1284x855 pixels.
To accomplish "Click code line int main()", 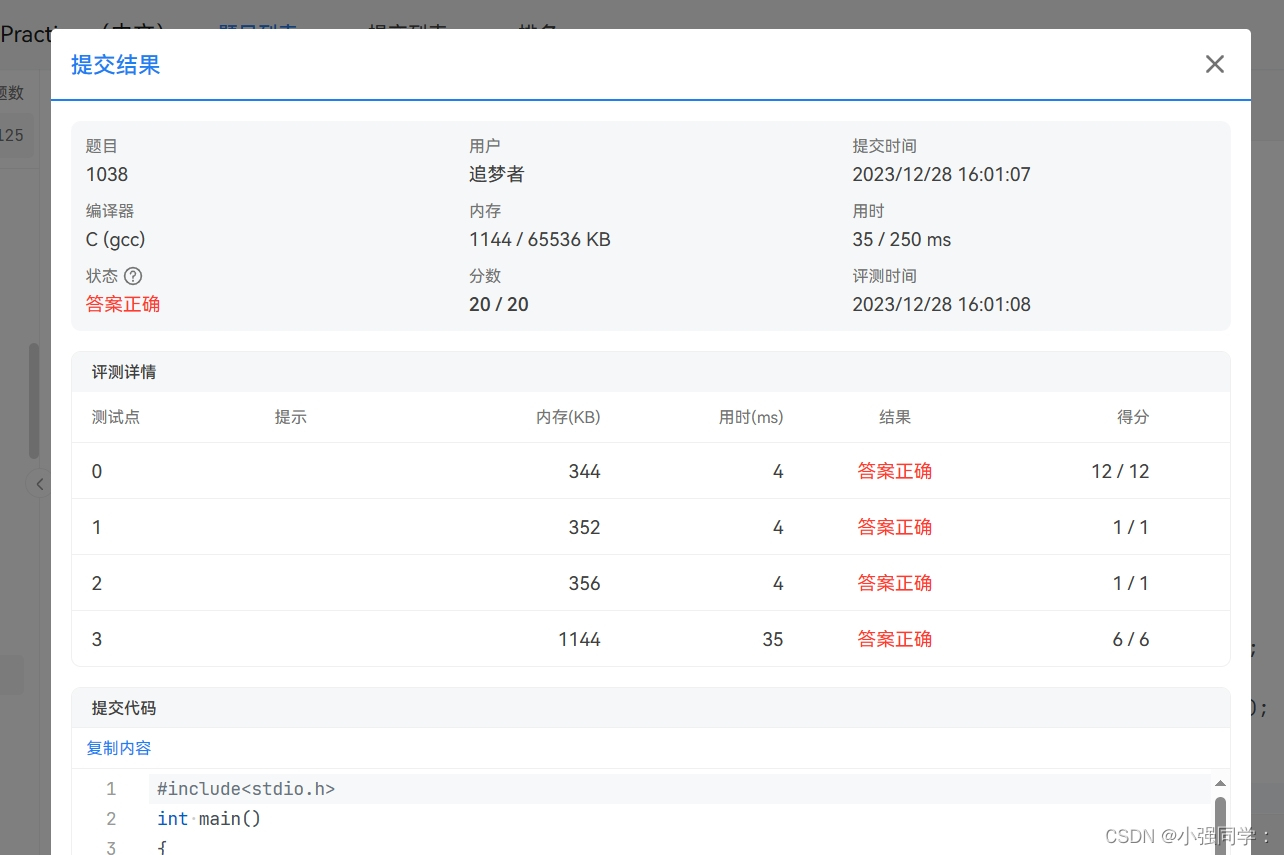I will pos(209,819).
